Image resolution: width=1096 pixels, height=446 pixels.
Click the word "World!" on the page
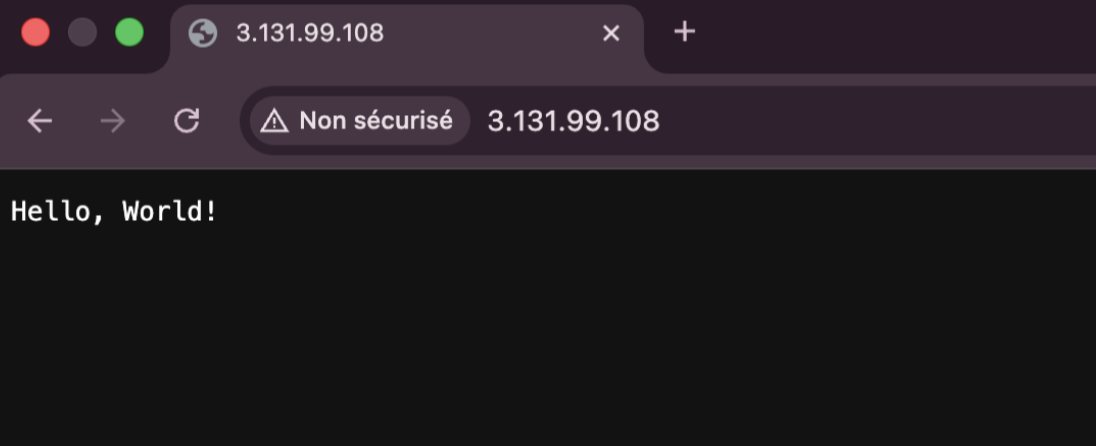pos(169,212)
